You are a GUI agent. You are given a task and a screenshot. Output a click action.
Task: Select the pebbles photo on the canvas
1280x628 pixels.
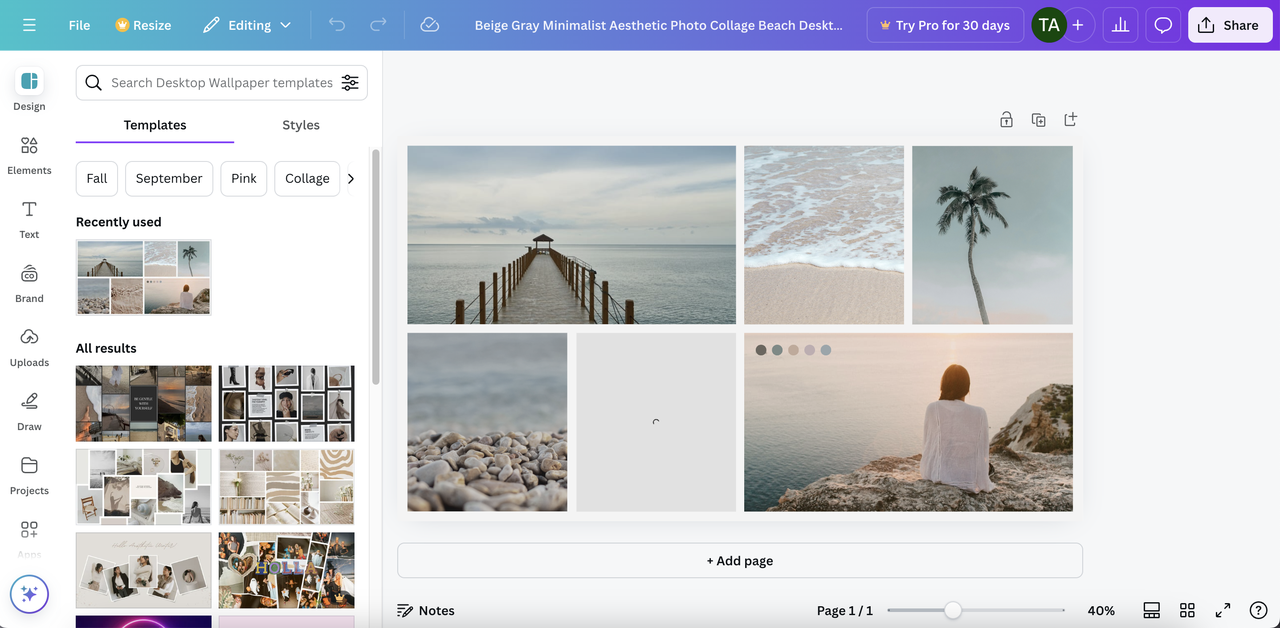point(487,422)
